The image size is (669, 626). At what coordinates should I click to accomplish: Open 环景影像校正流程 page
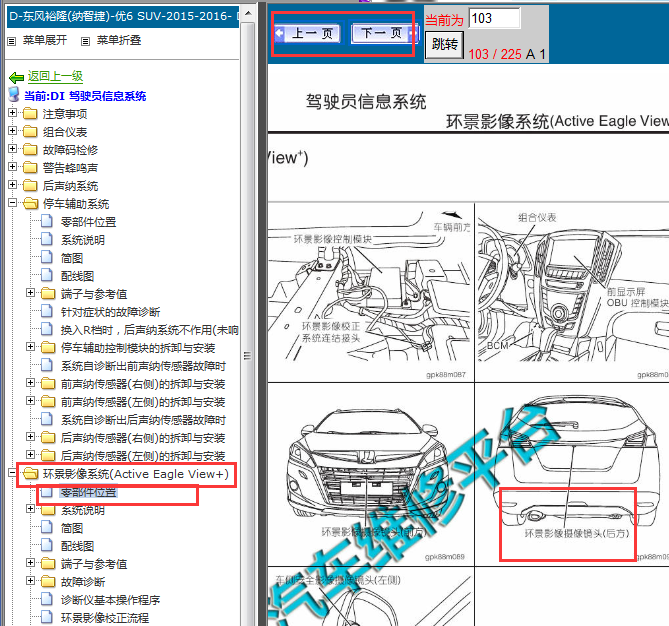coord(105,618)
